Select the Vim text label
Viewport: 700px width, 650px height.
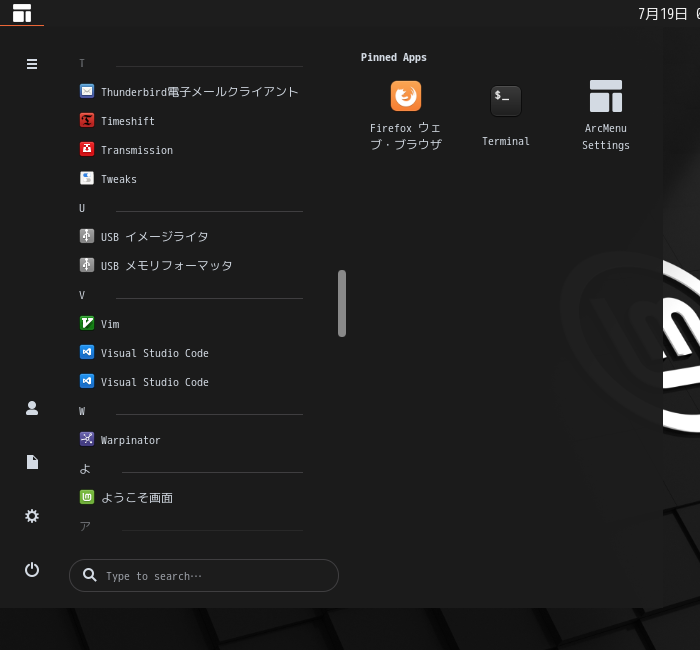tap(110, 324)
